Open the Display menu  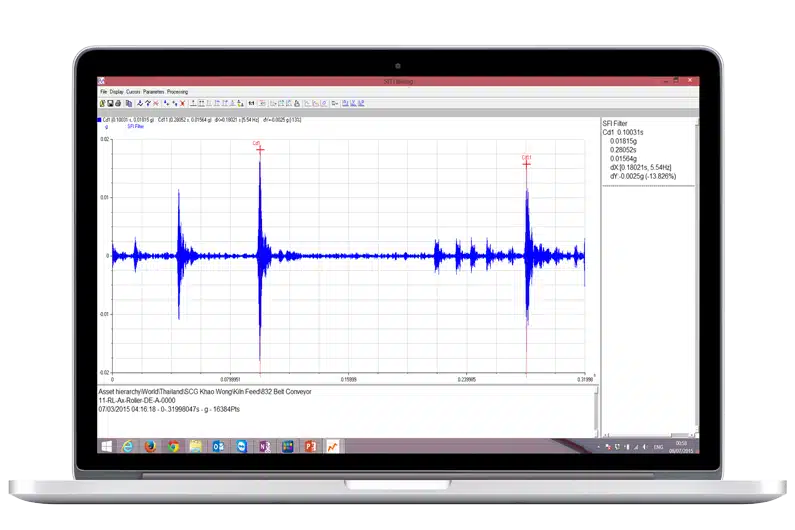coord(116,92)
